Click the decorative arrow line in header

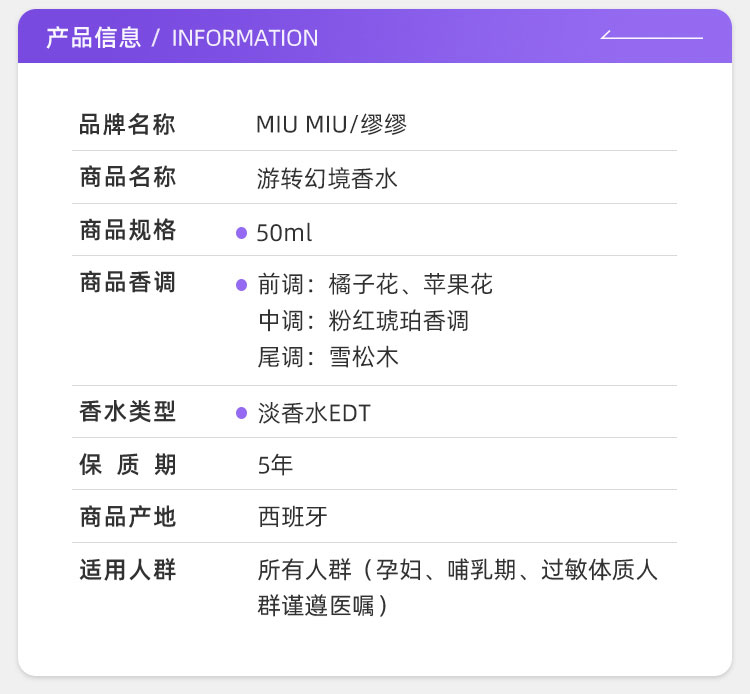click(651, 38)
